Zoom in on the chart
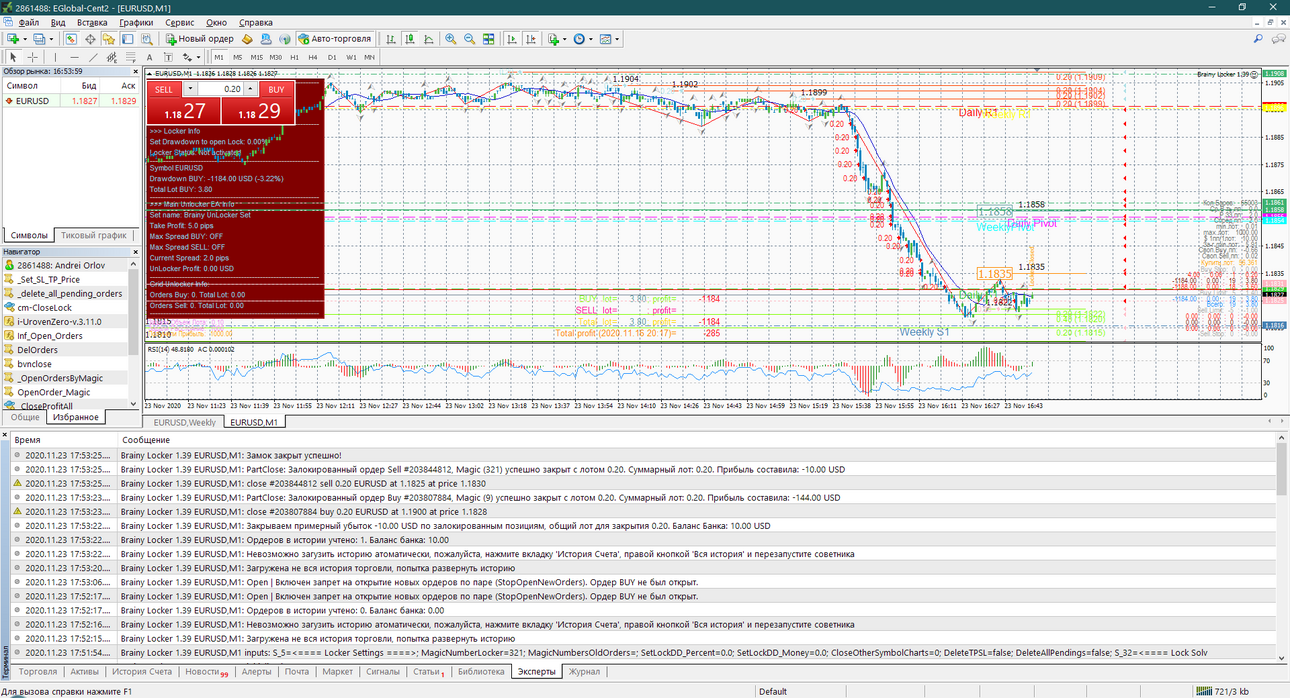 [451, 39]
